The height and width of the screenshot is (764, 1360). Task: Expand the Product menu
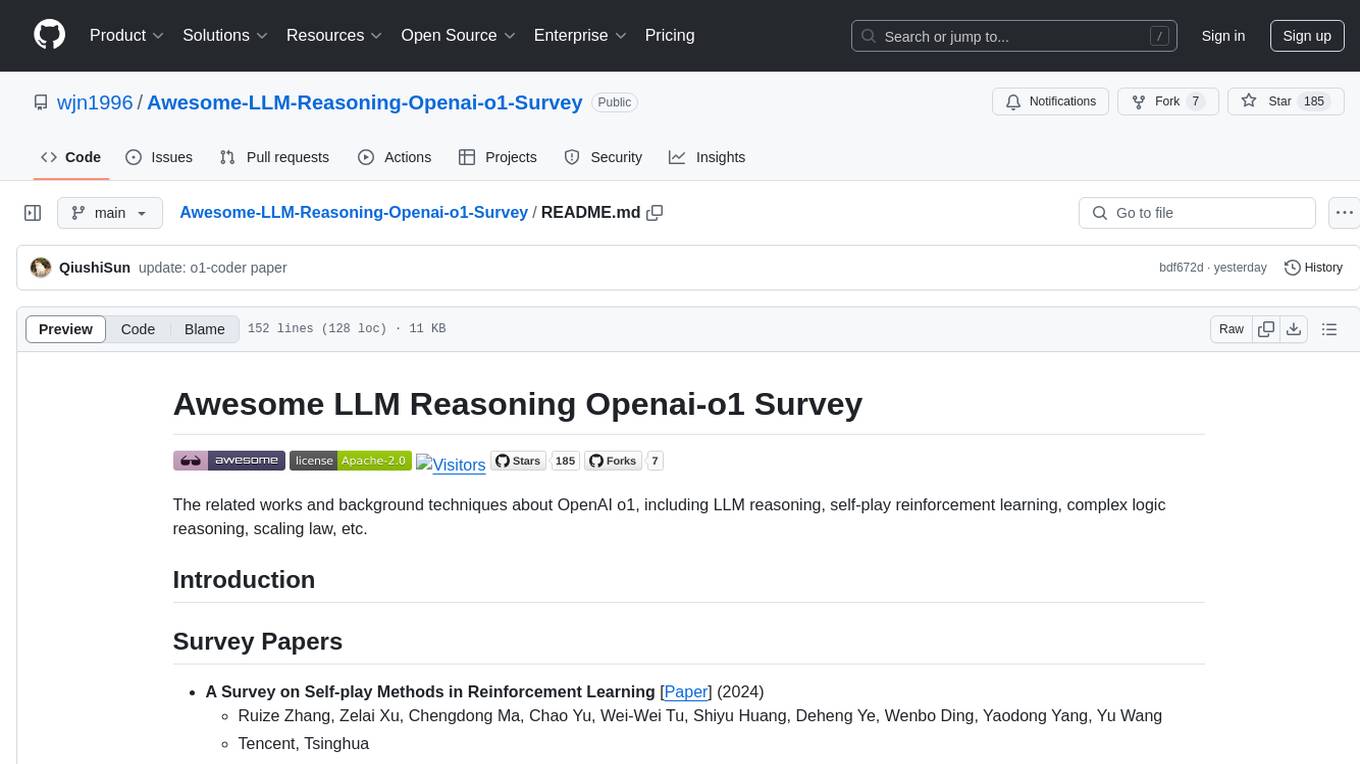click(127, 35)
